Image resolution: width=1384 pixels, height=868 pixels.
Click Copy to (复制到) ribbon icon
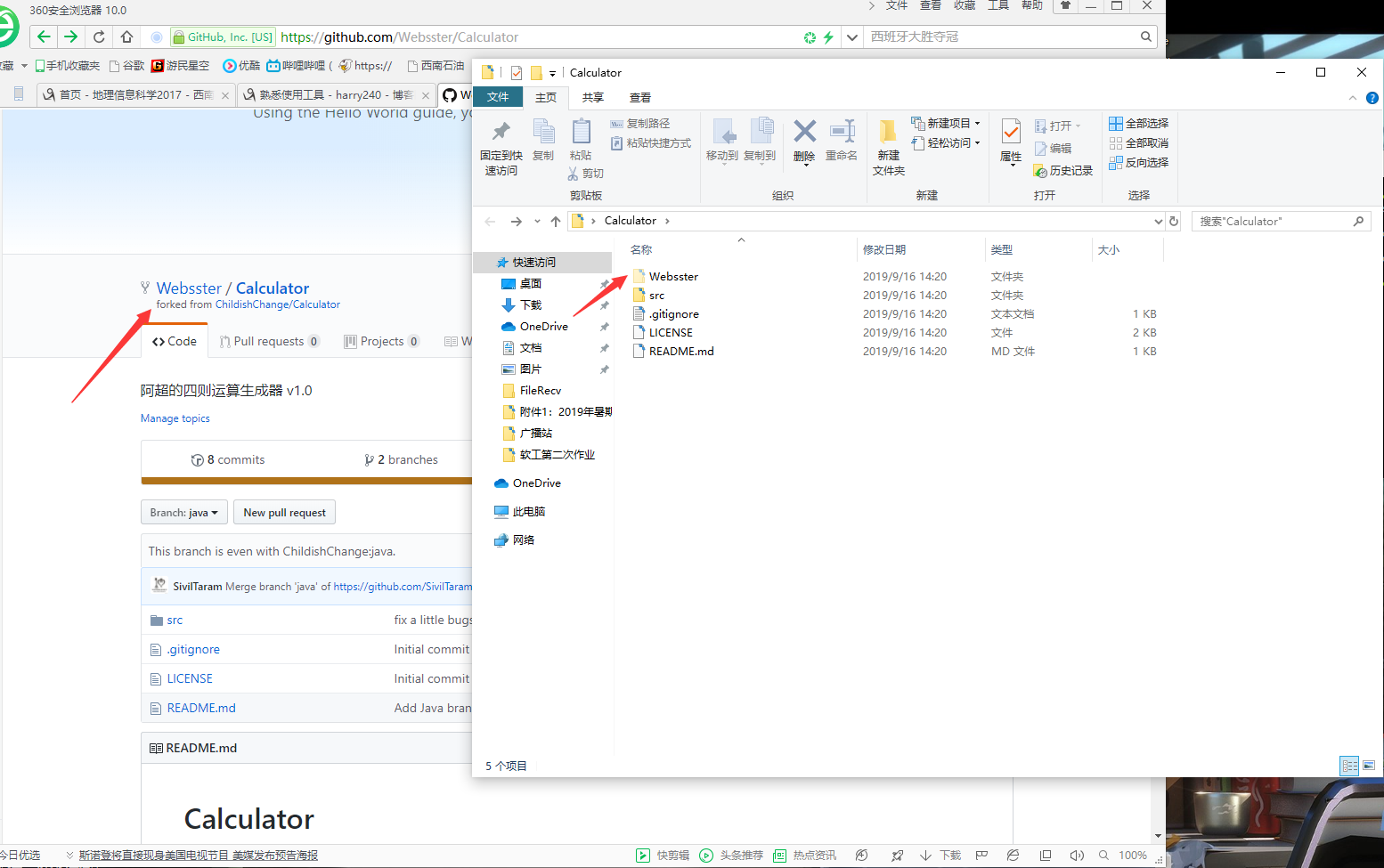tap(760, 140)
